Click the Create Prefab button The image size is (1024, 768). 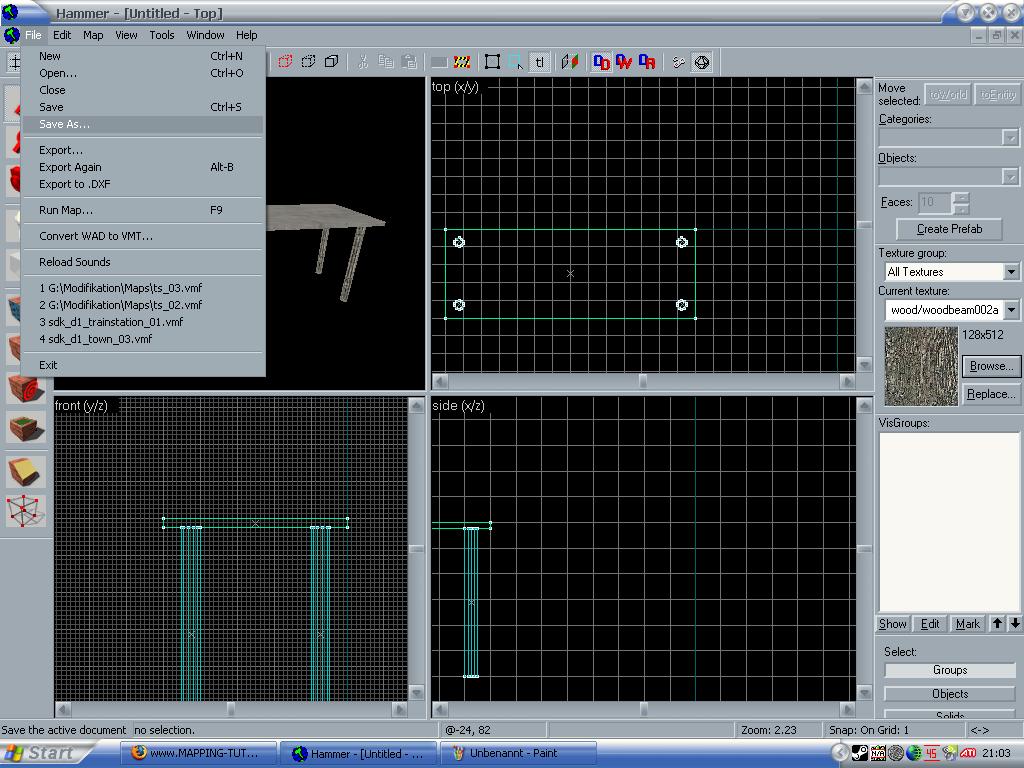click(950, 229)
